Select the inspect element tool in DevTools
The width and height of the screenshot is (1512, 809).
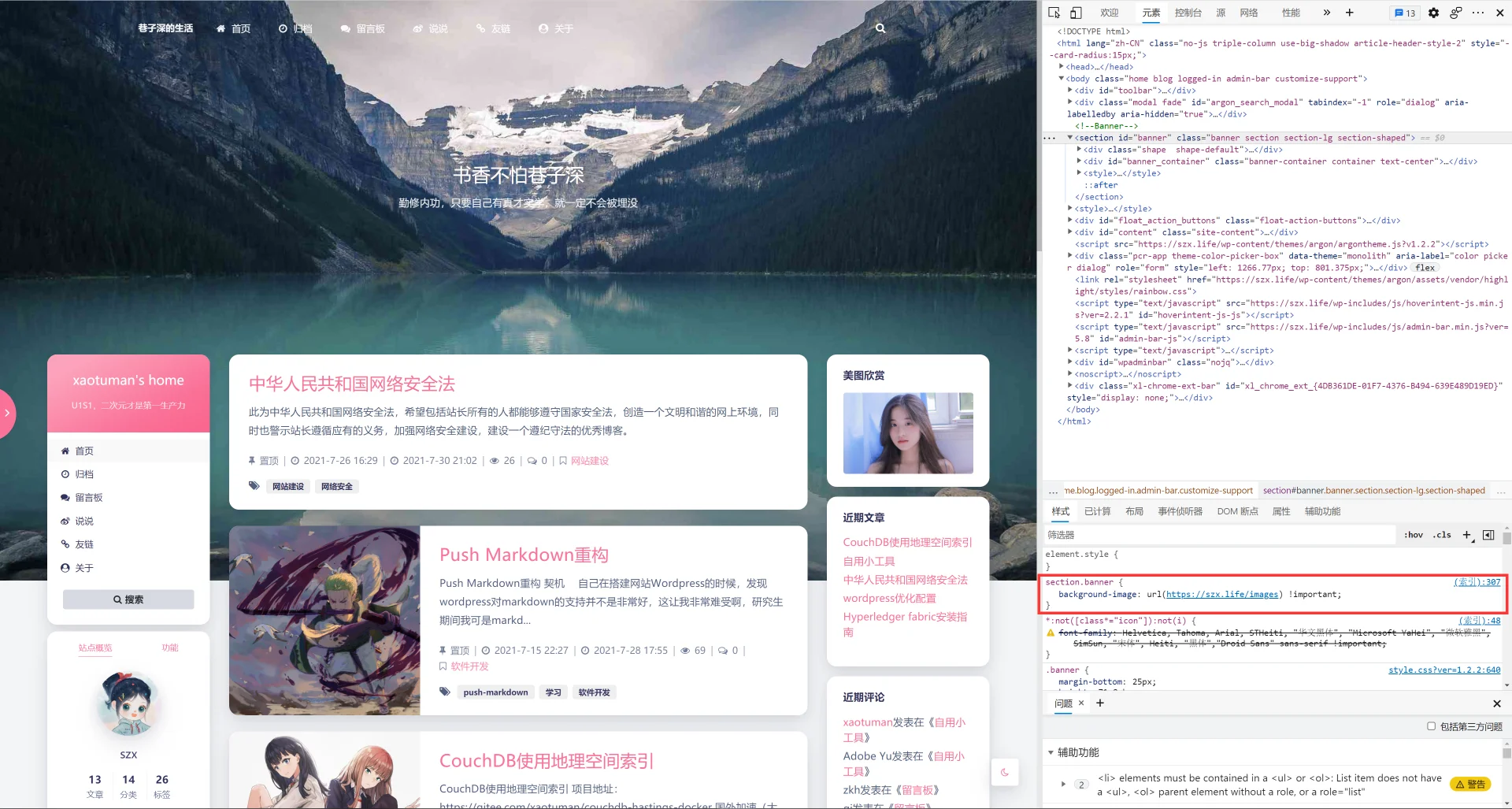tap(1054, 13)
